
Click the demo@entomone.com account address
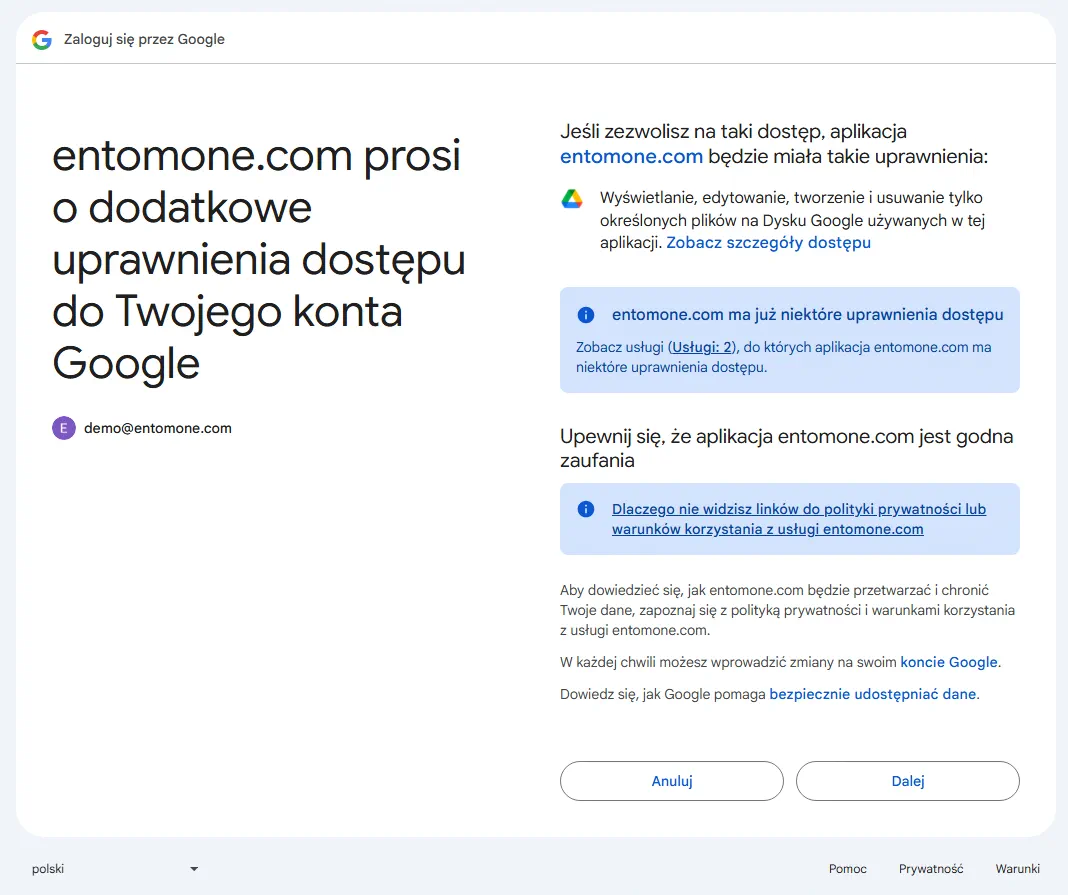click(158, 428)
